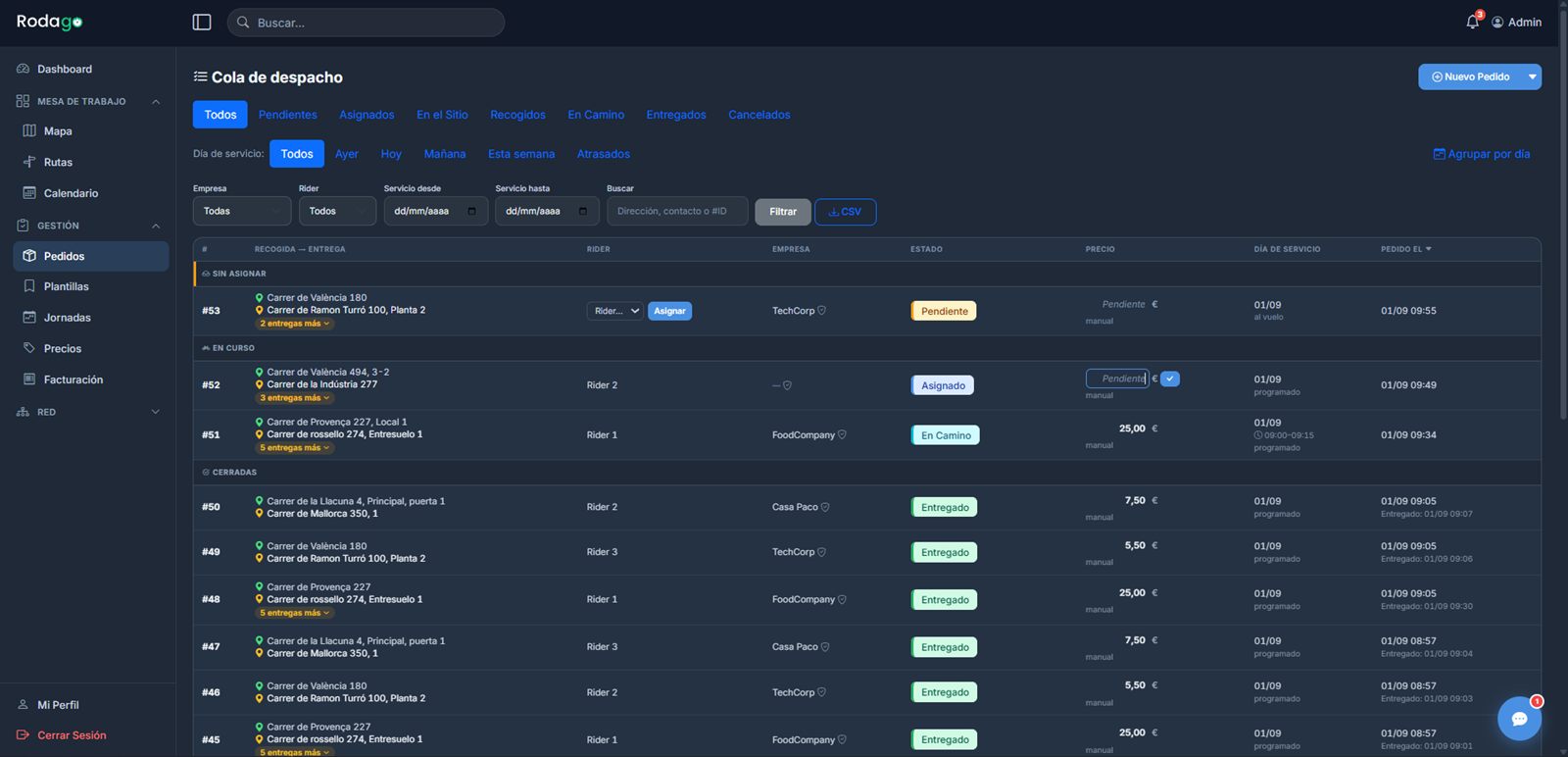
Task: Expand '2 entregas más' on order #53
Action: click(x=295, y=324)
